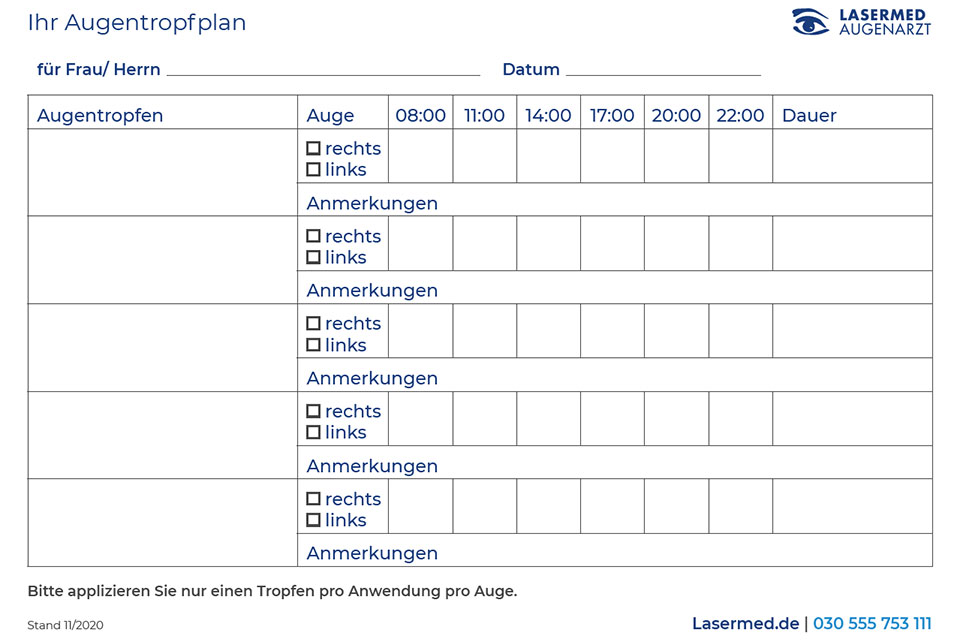Enable 'rechts' checkbox in fifth row
This screenshot has width=960, height=640.
tap(313, 499)
